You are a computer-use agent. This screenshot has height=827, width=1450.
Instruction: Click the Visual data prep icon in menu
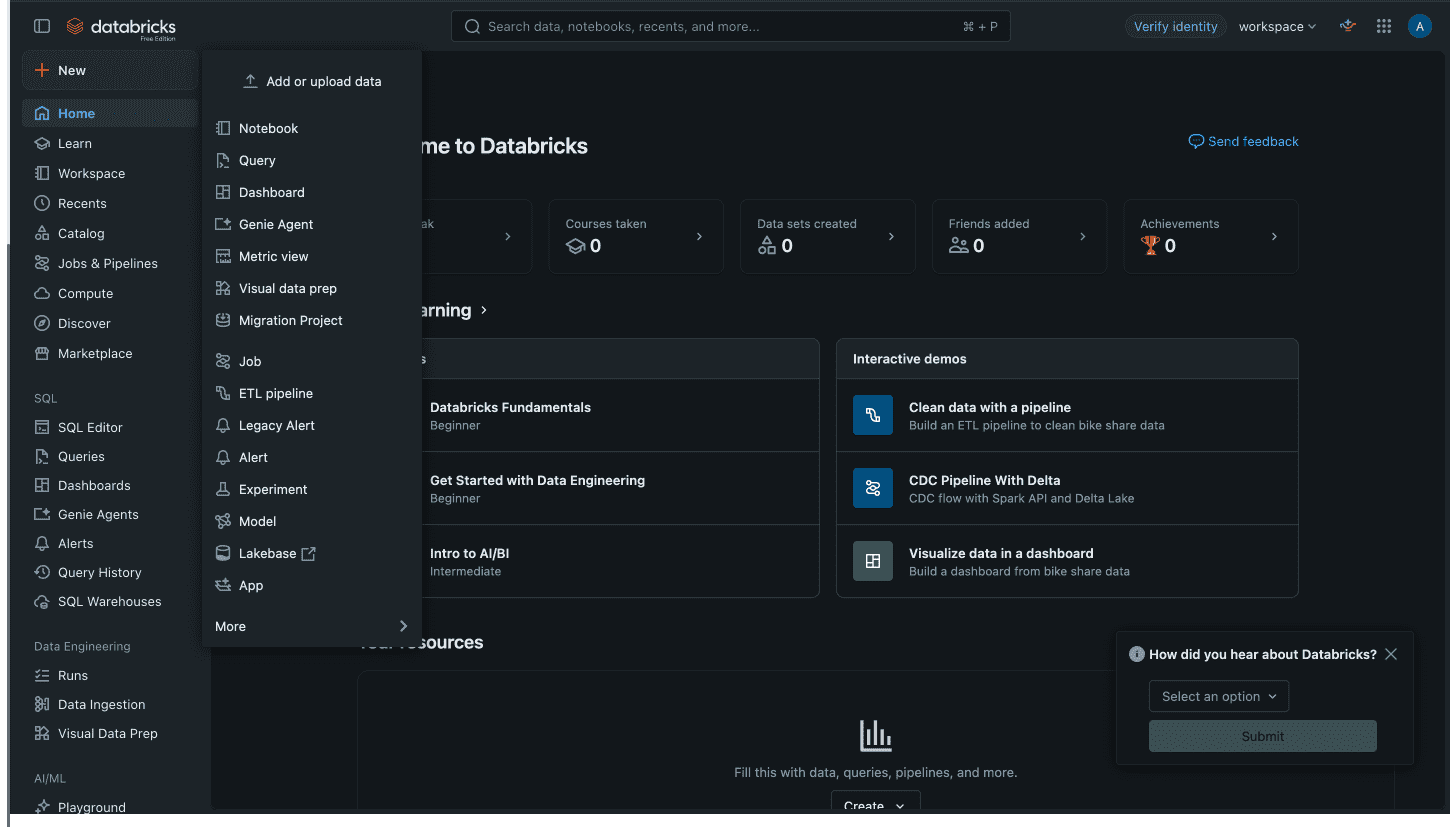click(223, 288)
